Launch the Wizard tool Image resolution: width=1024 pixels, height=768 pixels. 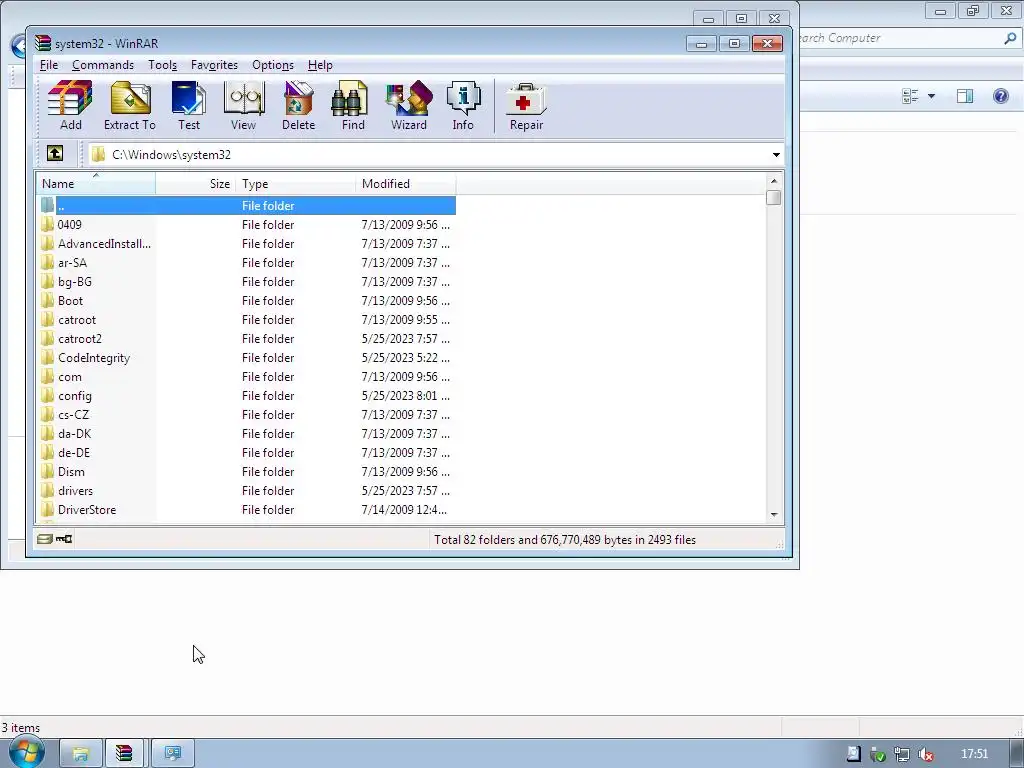[409, 106]
